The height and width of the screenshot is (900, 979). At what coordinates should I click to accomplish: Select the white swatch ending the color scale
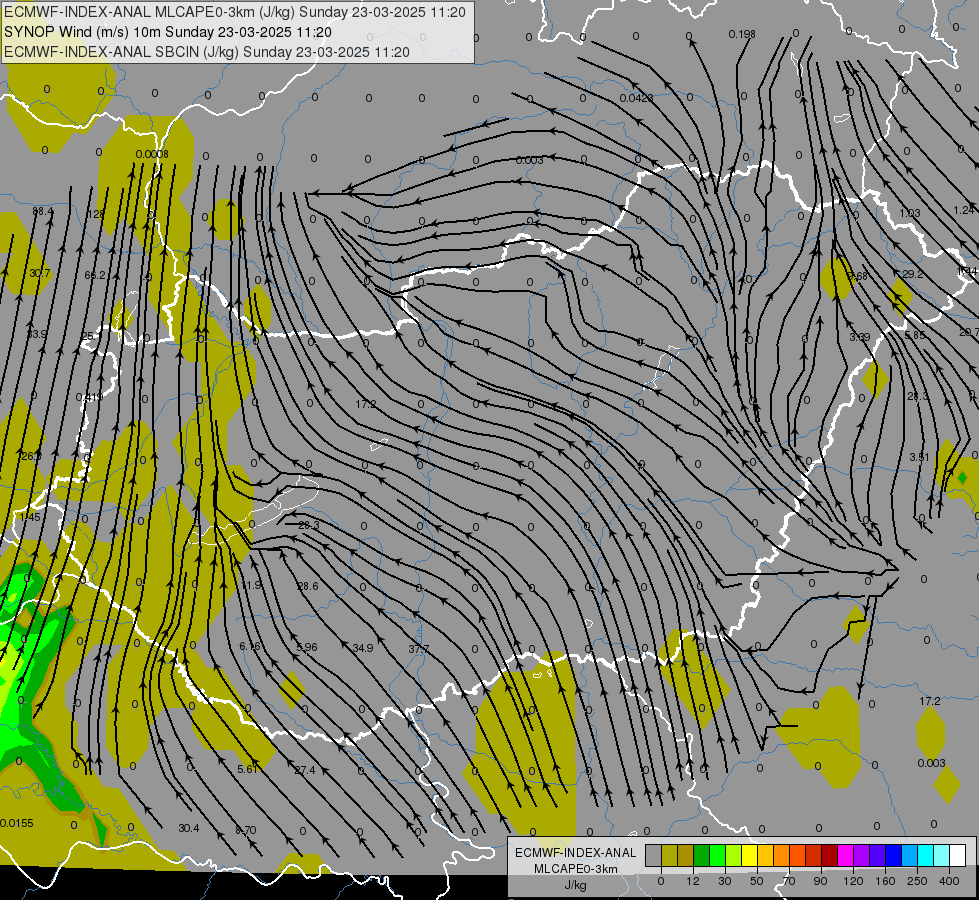[957, 856]
